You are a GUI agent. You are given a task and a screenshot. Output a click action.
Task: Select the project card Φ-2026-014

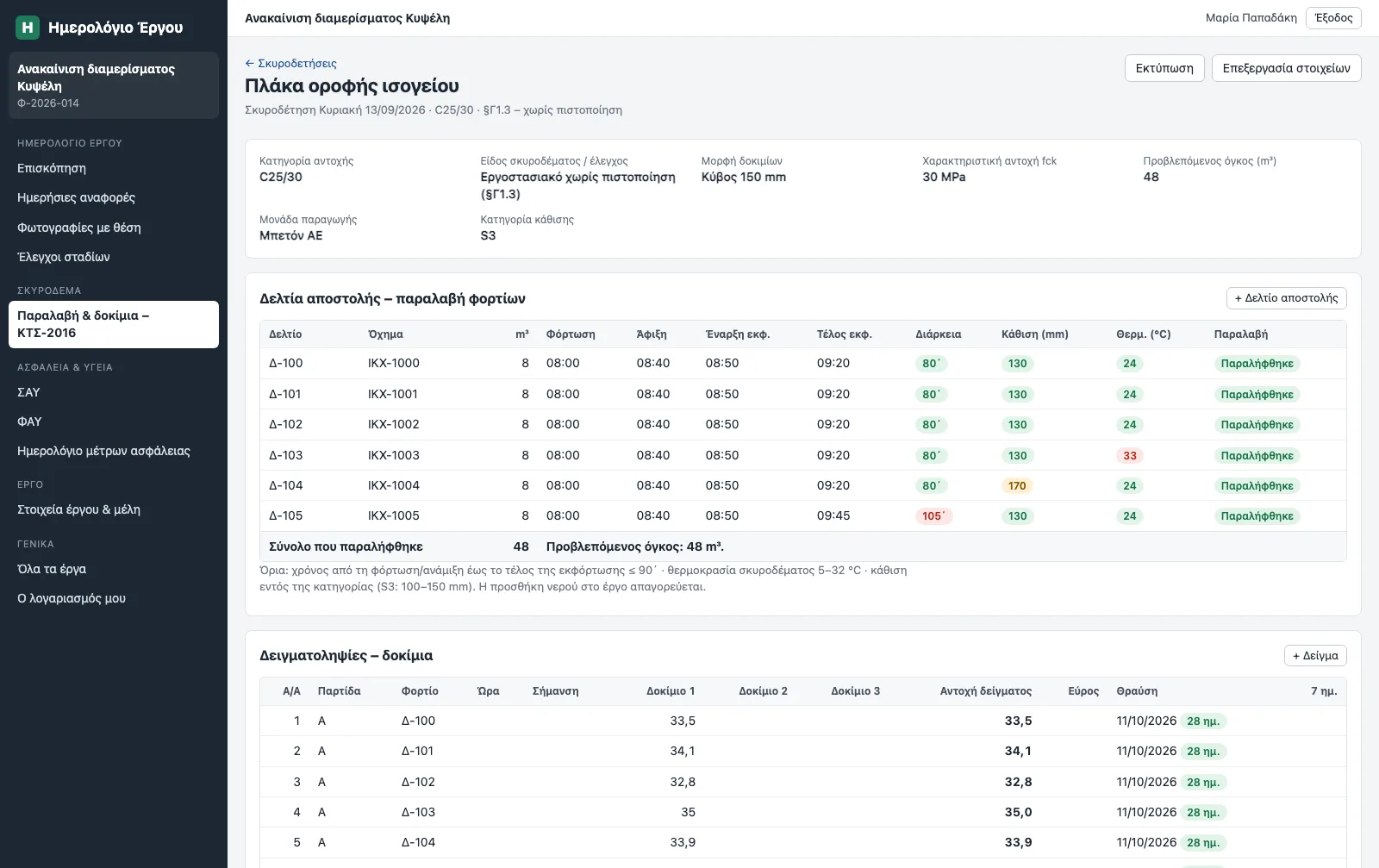114,85
